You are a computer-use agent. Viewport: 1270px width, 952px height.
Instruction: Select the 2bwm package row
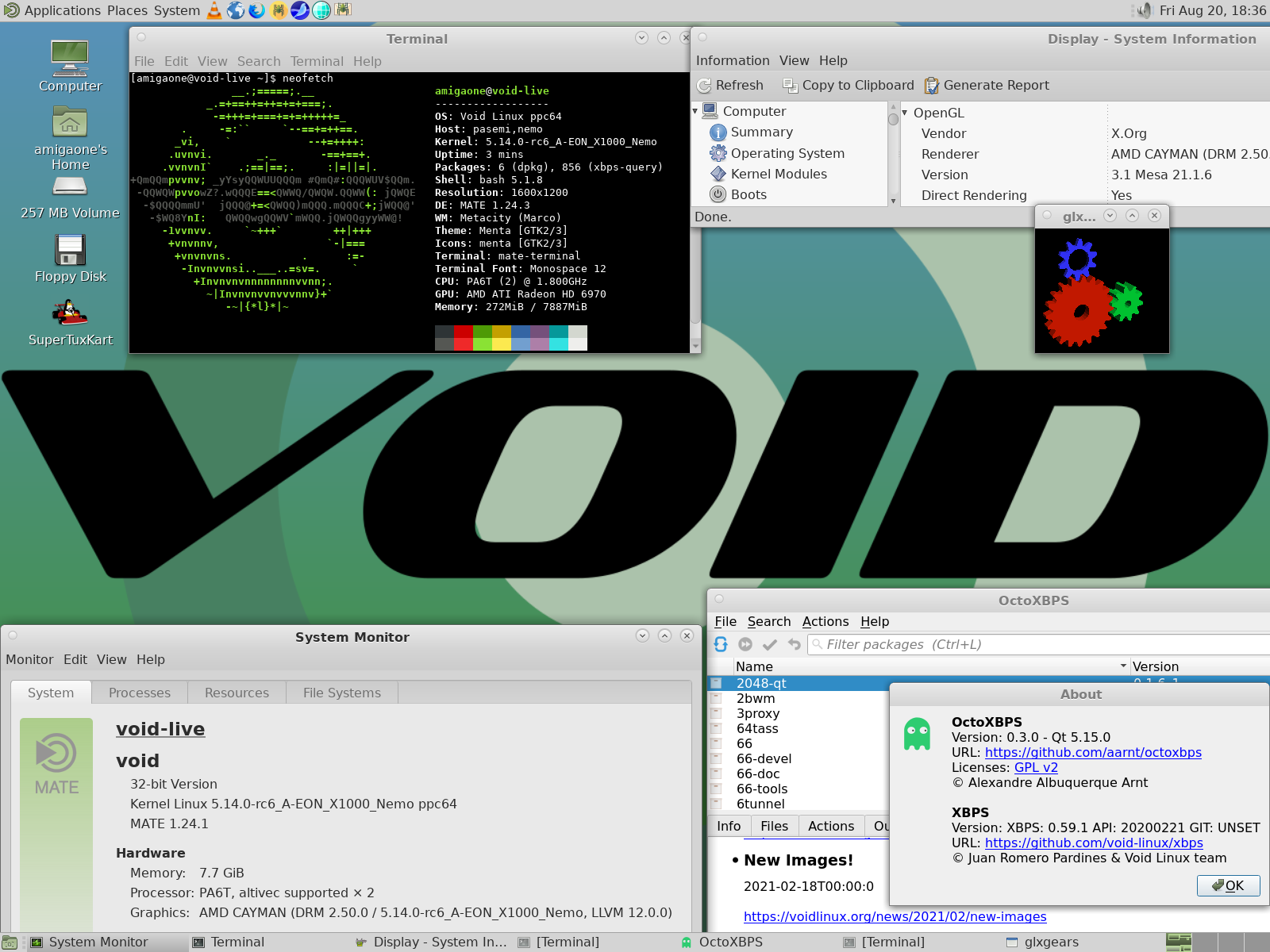(798, 698)
